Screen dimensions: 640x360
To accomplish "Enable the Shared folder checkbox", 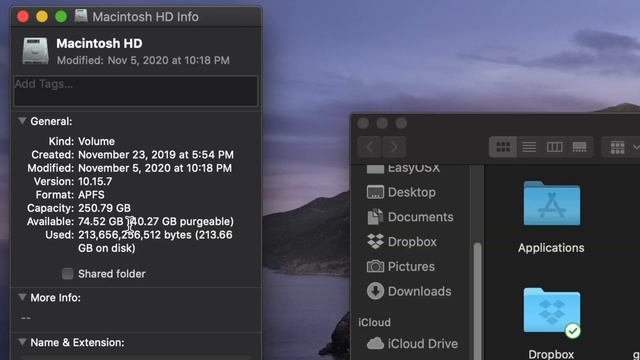I will [67, 273].
